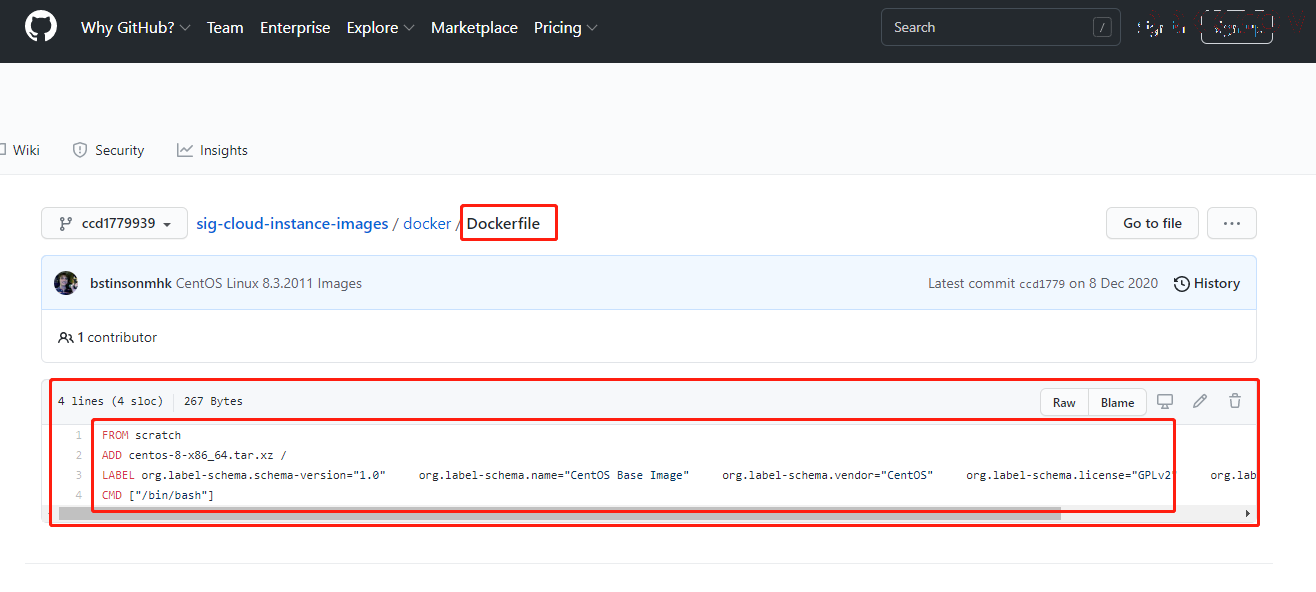Open the Team page
This screenshot has width=1316, height=592.
tap(225, 28)
